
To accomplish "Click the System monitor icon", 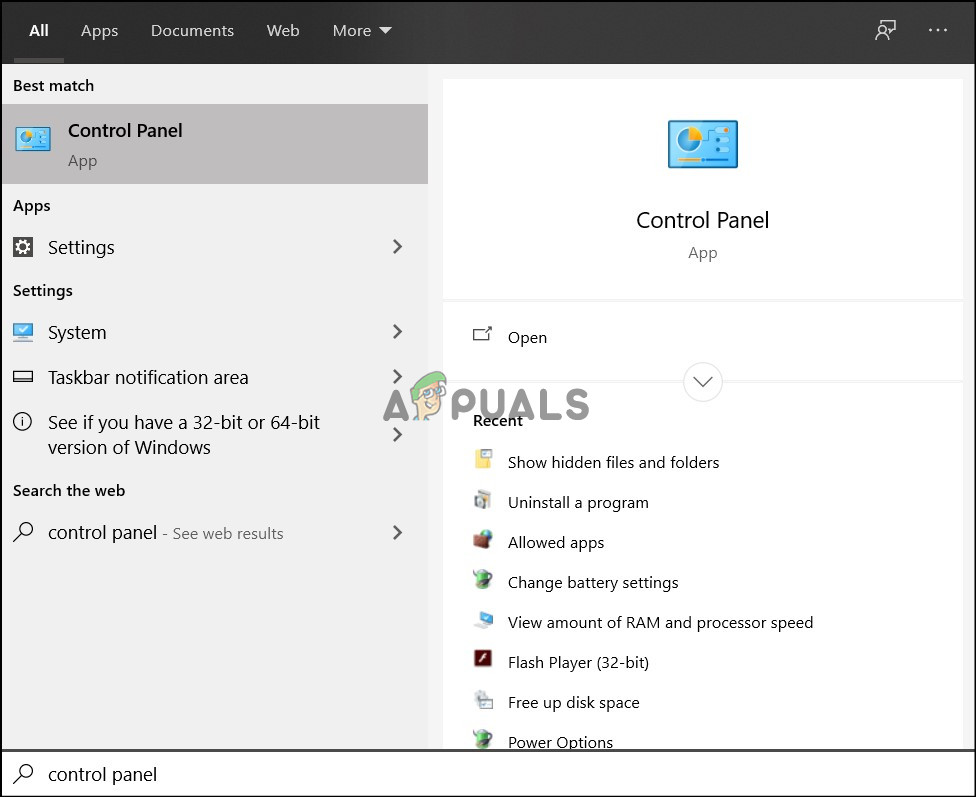I will 23,332.
